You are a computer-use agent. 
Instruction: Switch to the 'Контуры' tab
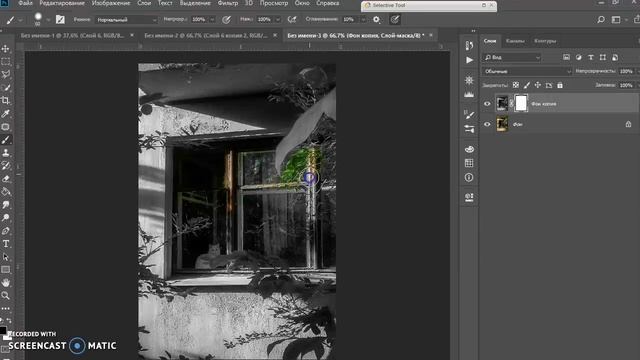(x=545, y=41)
